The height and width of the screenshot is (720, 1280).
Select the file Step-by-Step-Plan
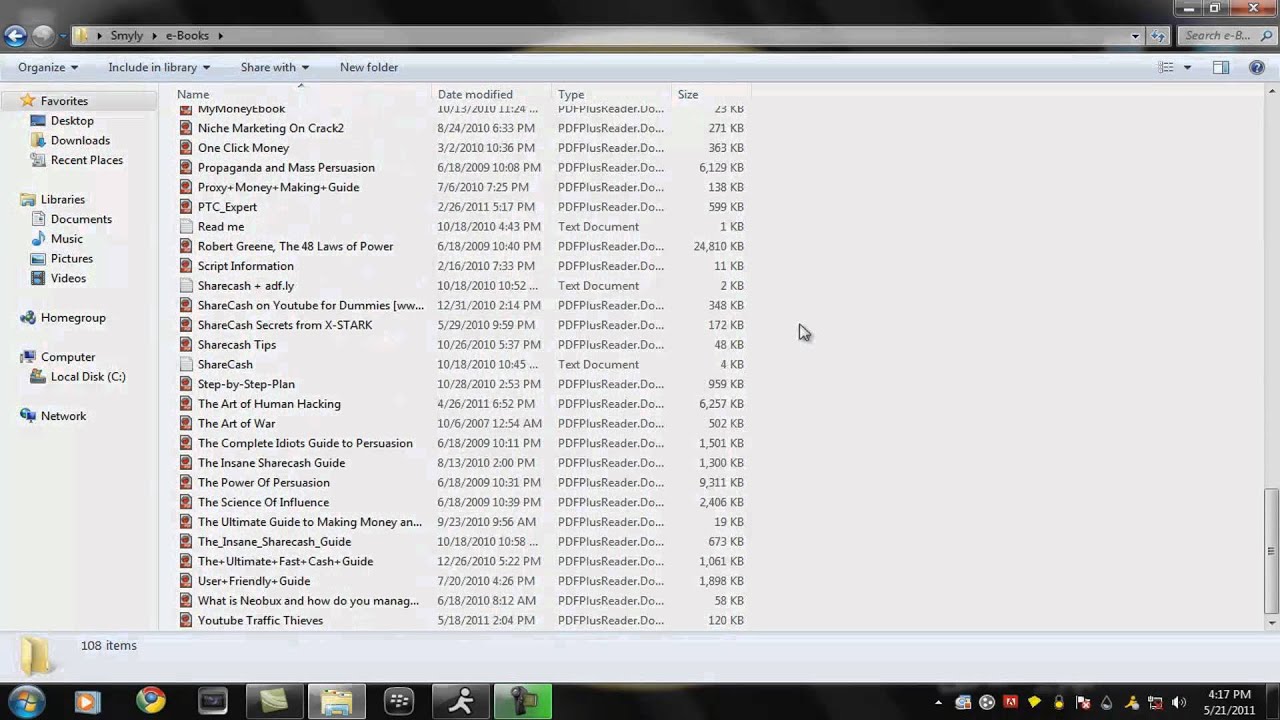[x=246, y=384]
